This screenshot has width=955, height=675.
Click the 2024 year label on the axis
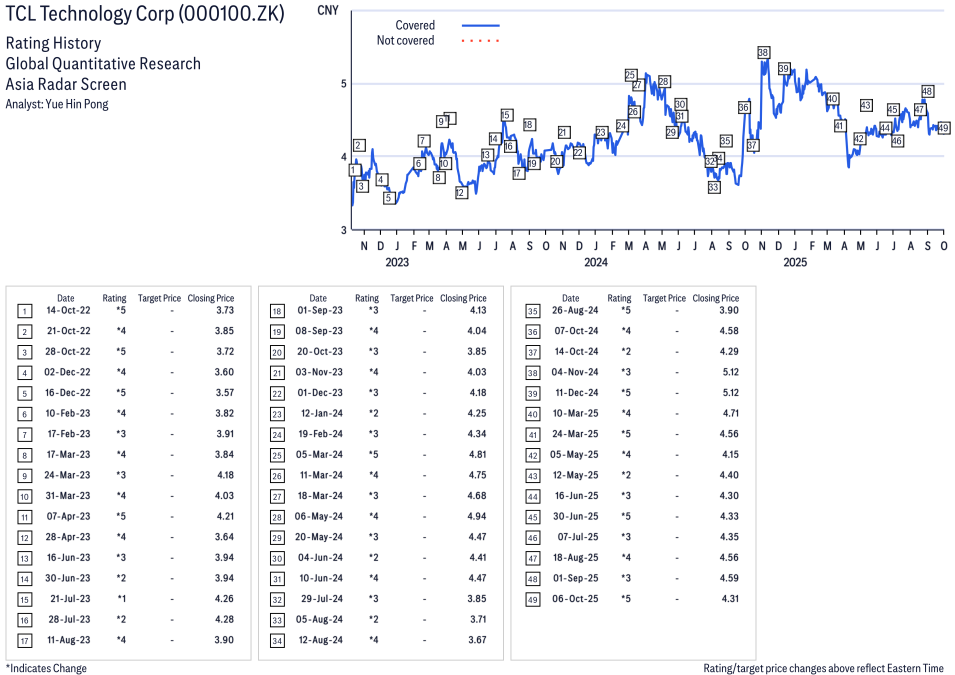point(596,263)
